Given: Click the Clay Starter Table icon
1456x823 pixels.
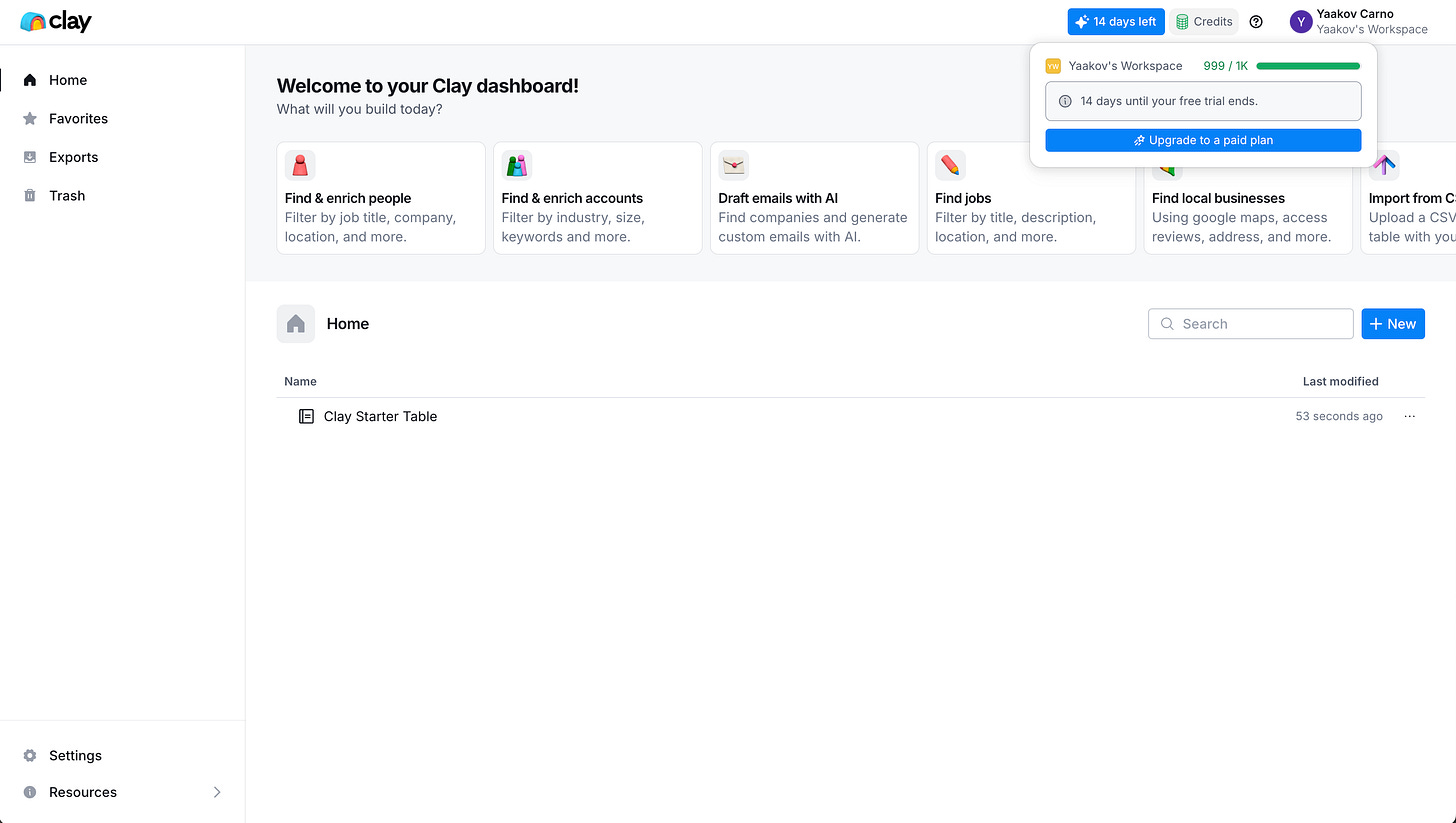Looking at the screenshot, I should pyautogui.click(x=307, y=416).
